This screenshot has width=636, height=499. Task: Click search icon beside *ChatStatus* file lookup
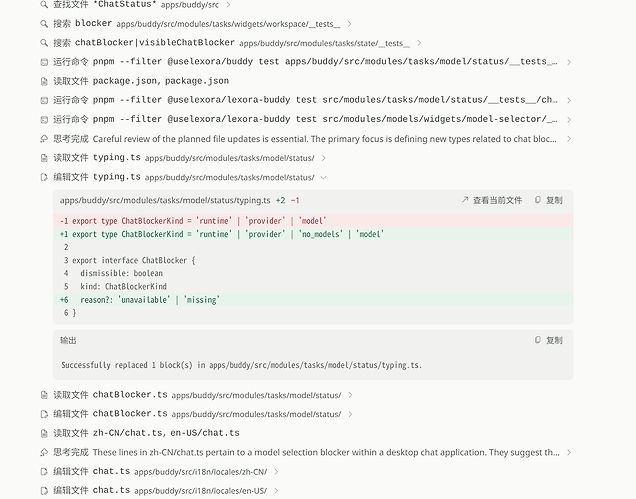pyautogui.click(x=44, y=5)
